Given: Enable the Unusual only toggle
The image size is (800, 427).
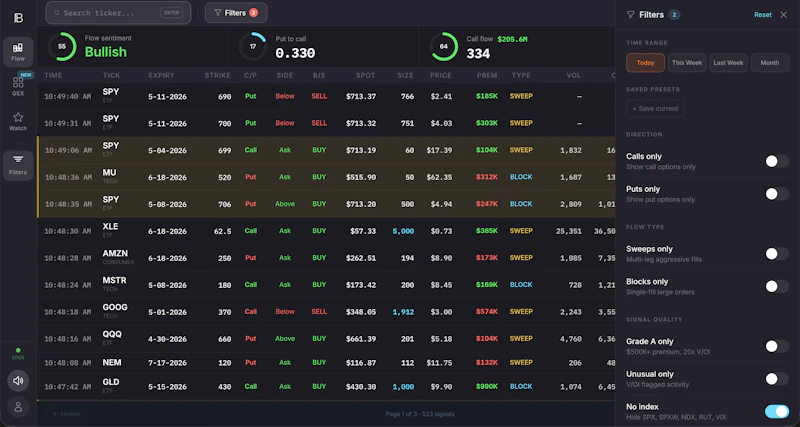Looking at the screenshot, I should pos(777,379).
